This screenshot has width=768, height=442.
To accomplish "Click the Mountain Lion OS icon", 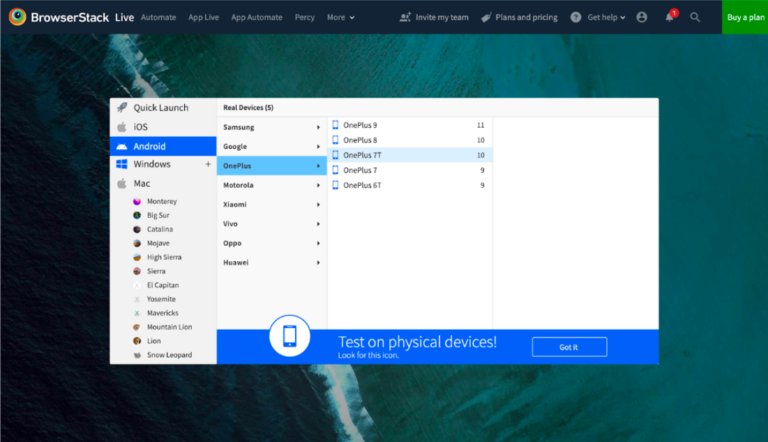I will pyautogui.click(x=137, y=327).
